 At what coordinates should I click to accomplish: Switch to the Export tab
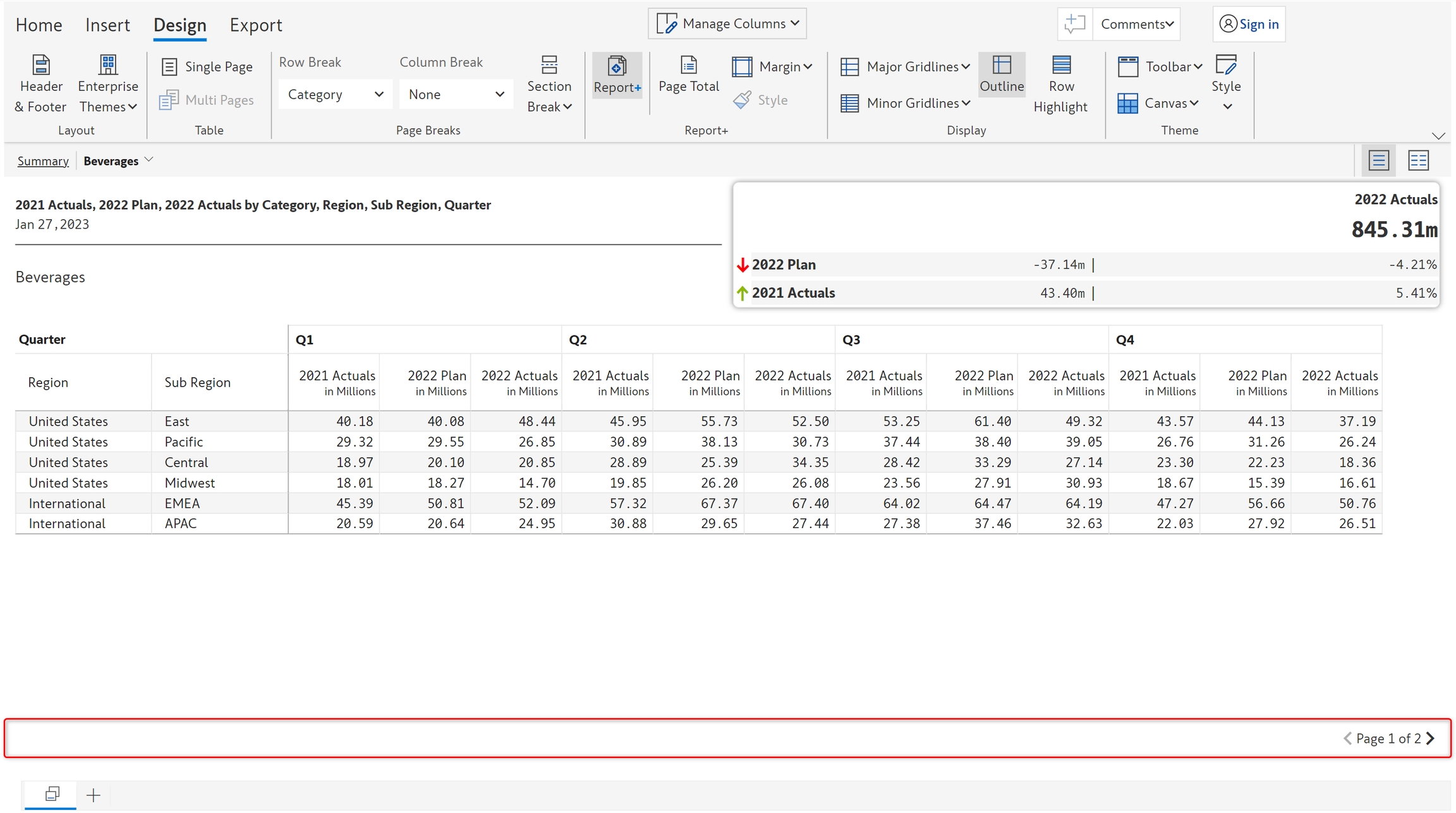pos(255,25)
